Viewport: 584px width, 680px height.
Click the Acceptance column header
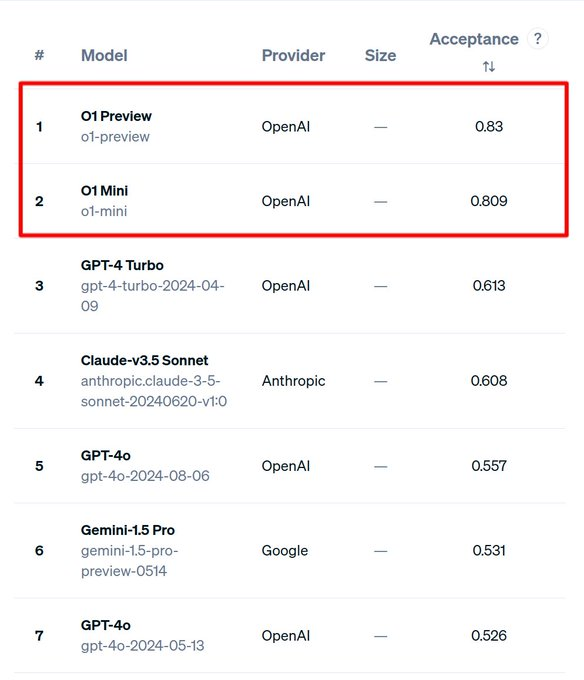click(474, 39)
